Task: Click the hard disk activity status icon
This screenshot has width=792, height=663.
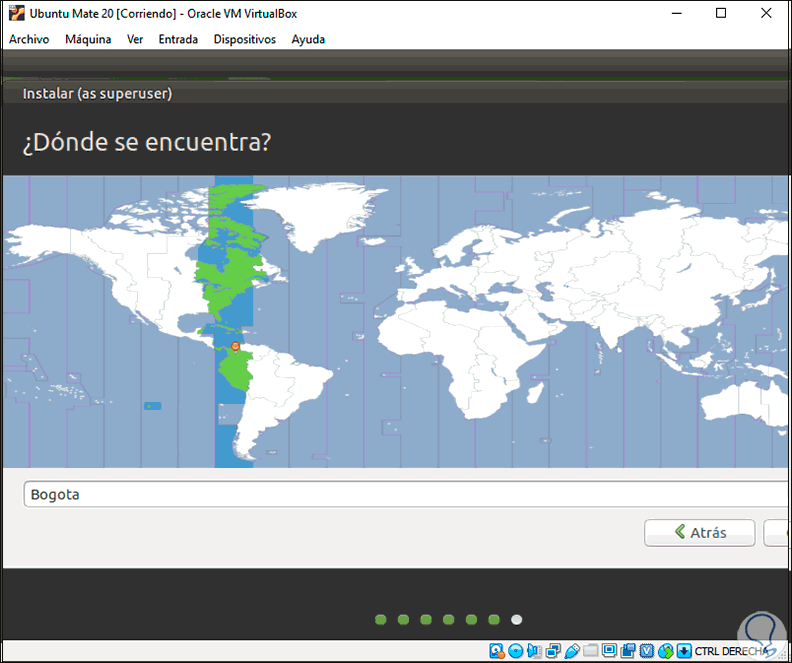Action: click(497, 651)
